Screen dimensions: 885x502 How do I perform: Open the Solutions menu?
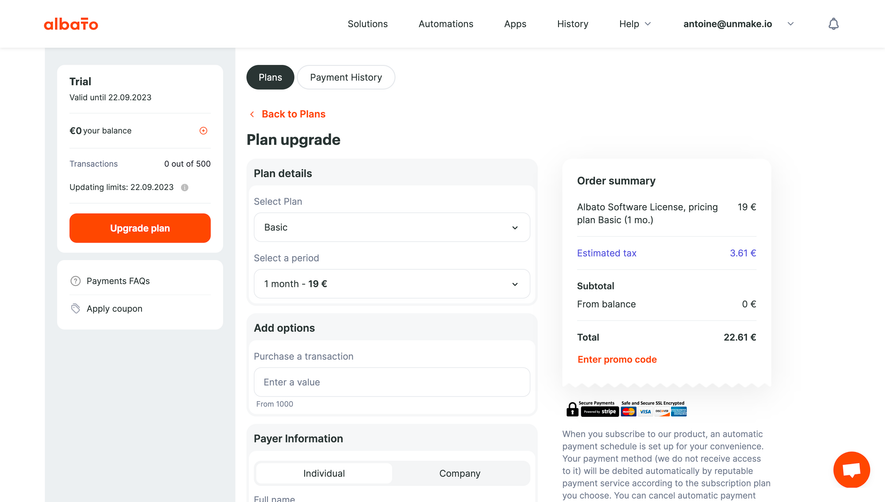[367, 24]
